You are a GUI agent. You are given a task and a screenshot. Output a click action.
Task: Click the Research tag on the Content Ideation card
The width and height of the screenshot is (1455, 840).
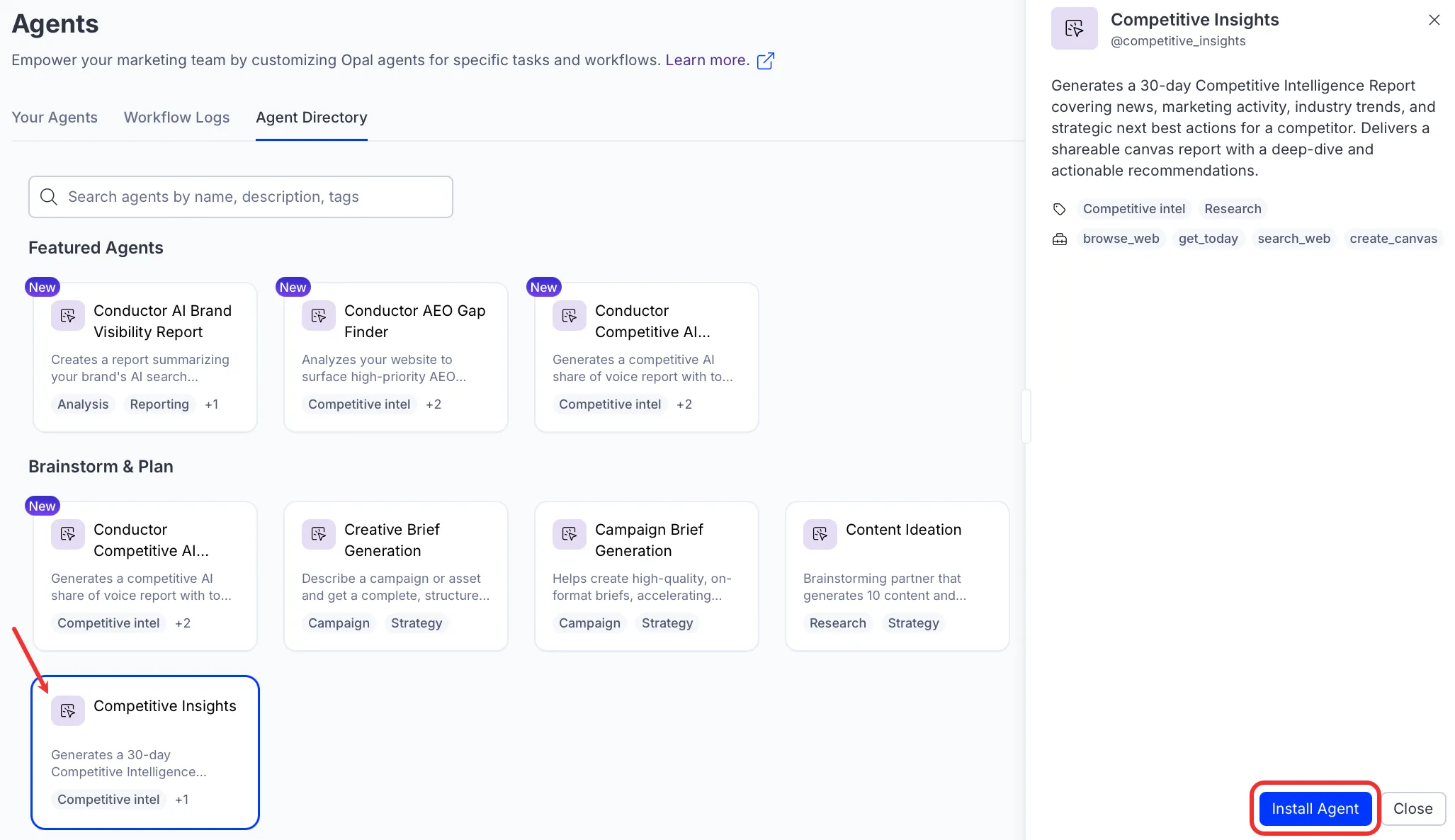click(x=838, y=623)
